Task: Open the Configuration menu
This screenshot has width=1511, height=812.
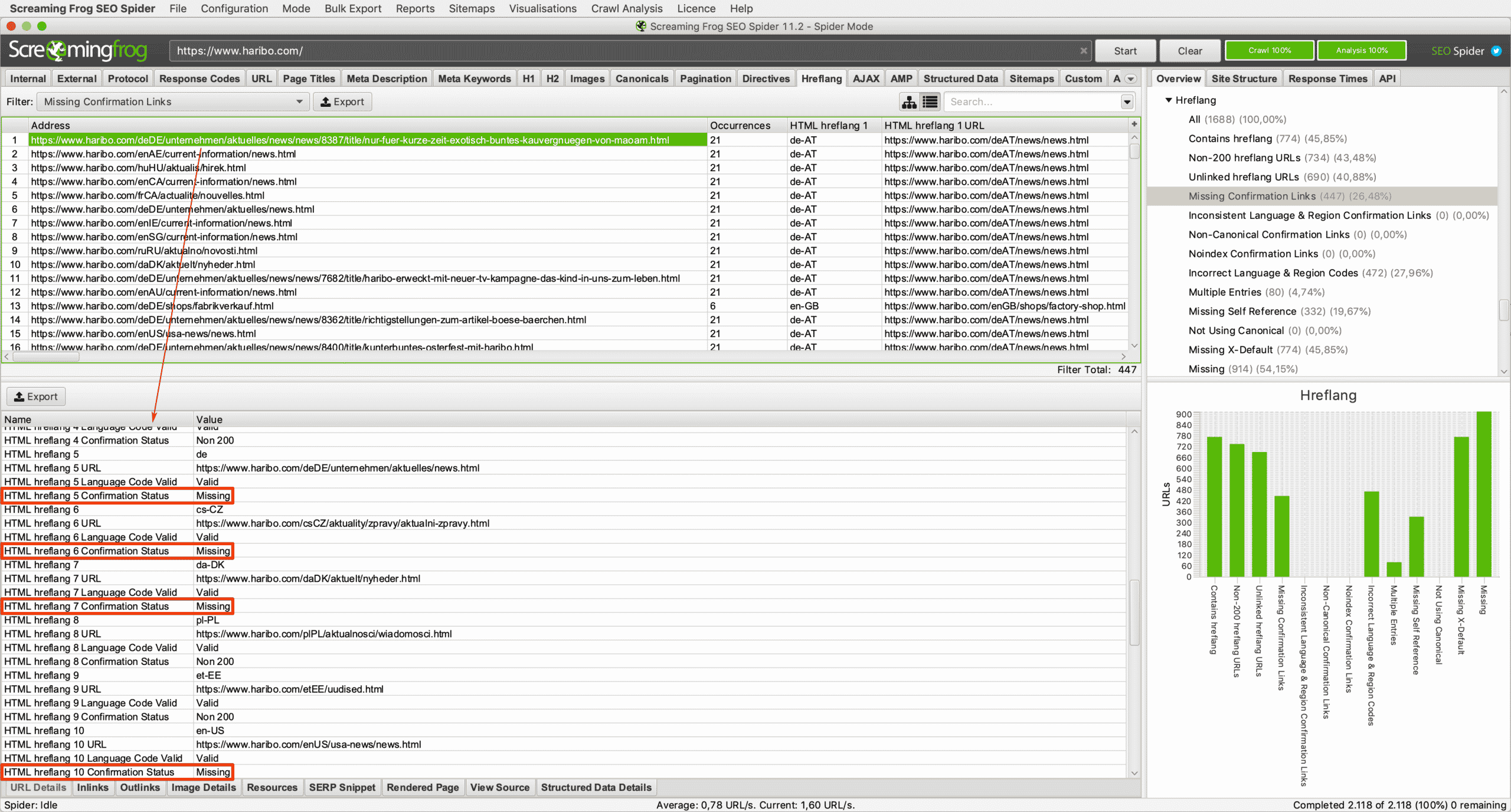Action: click(x=234, y=8)
